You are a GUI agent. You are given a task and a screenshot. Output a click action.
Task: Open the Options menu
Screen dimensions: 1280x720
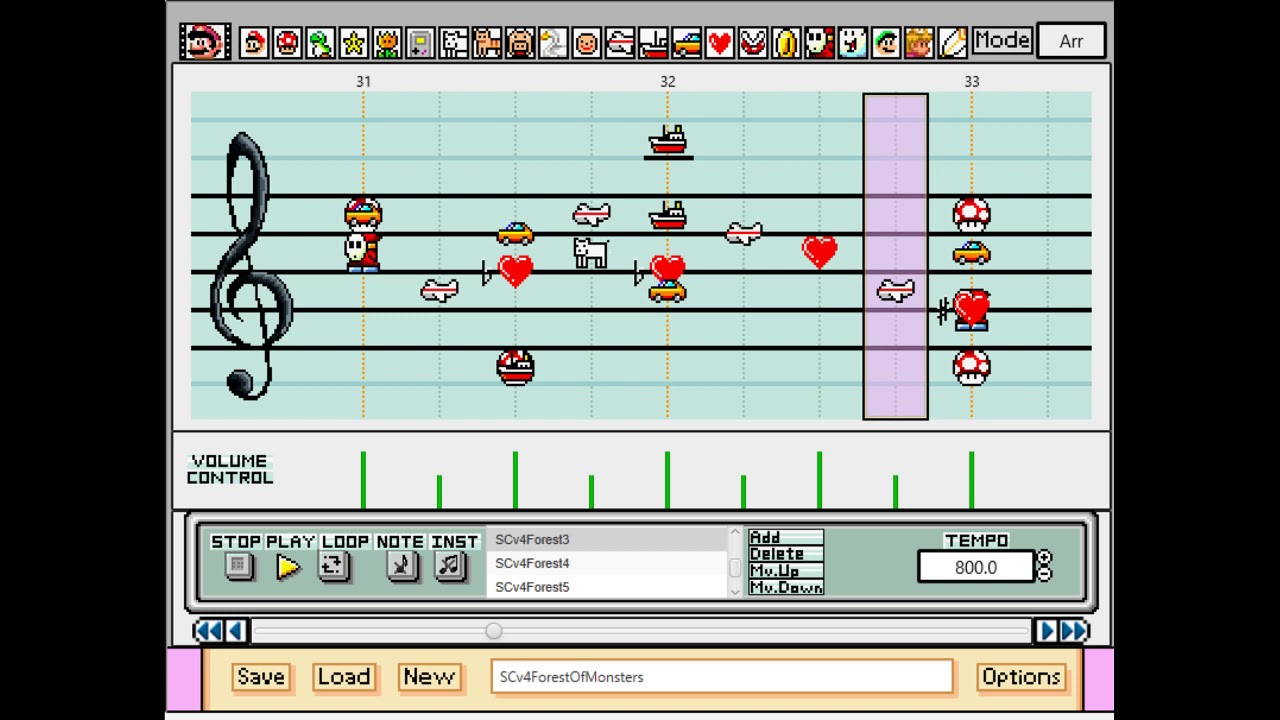point(1021,677)
